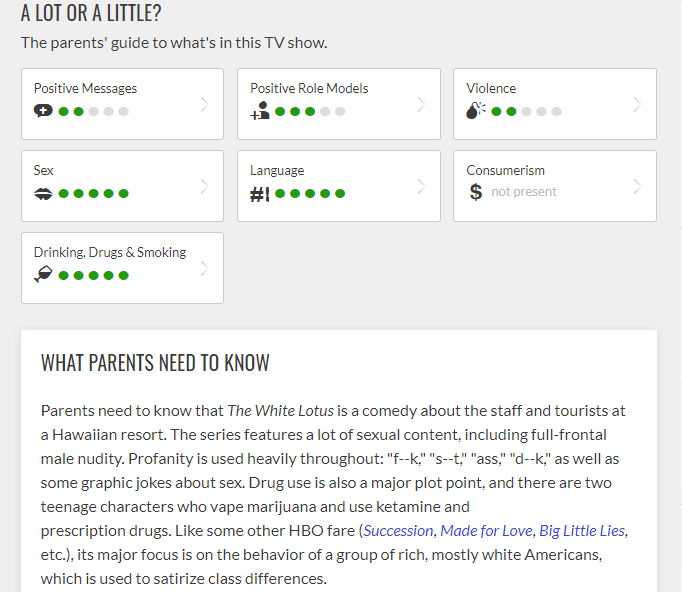Click the Language five-dot rating
This screenshot has height=592, width=682.
(310, 194)
